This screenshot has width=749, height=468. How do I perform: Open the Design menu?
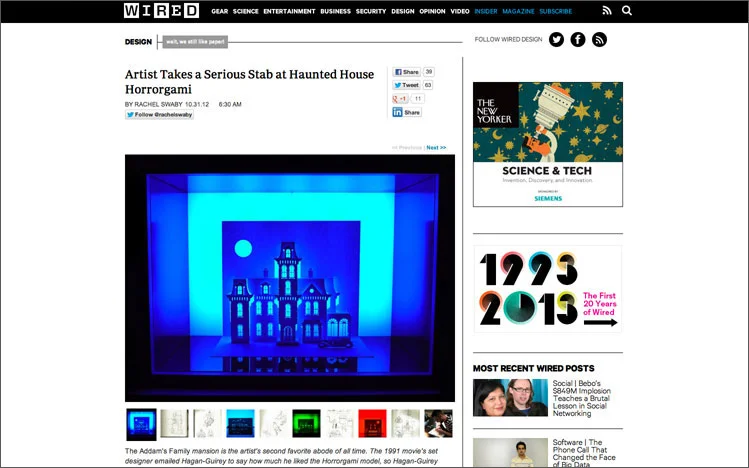pos(403,11)
